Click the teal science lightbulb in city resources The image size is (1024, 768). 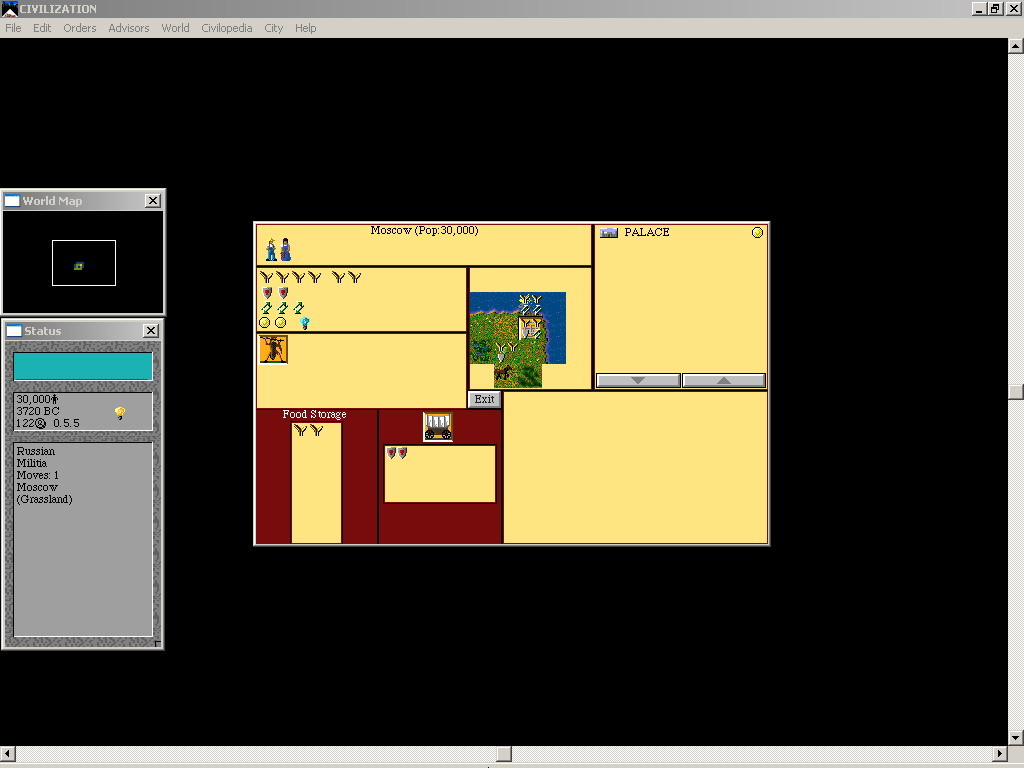304,323
